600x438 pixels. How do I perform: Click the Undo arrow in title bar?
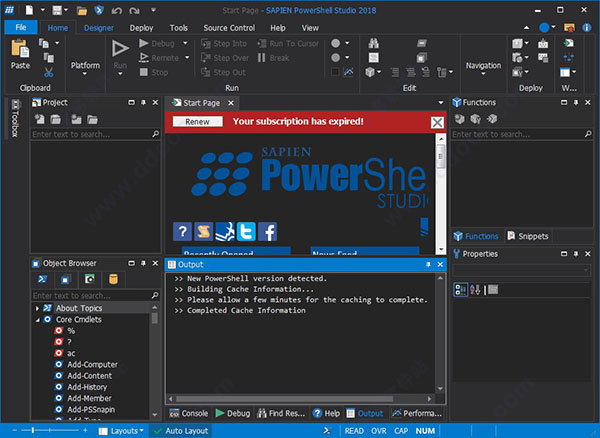click(x=117, y=10)
